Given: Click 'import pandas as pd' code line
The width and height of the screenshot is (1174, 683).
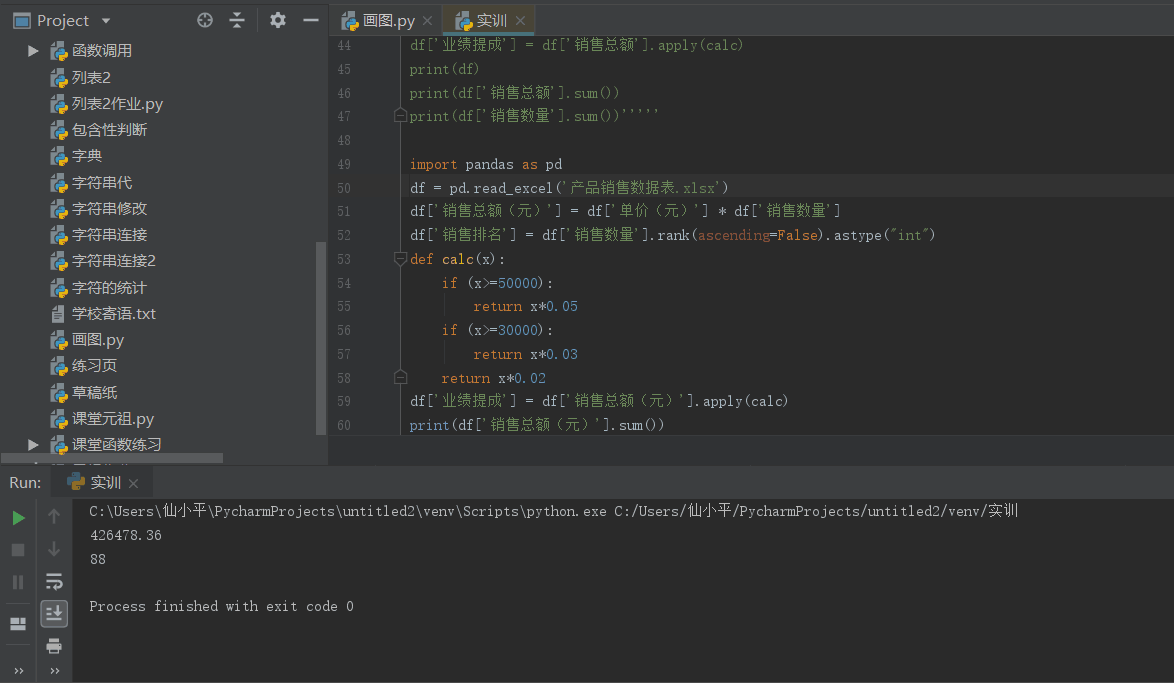Looking at the screenshot, I should [x=486, y=164].
